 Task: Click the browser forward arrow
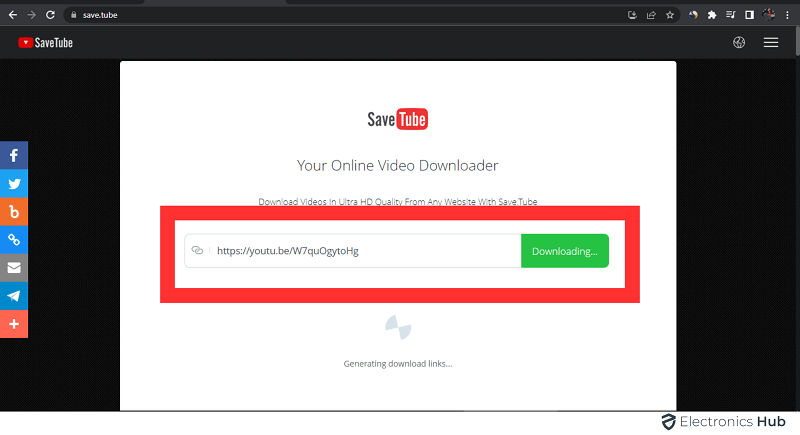[x=32, y=15]
